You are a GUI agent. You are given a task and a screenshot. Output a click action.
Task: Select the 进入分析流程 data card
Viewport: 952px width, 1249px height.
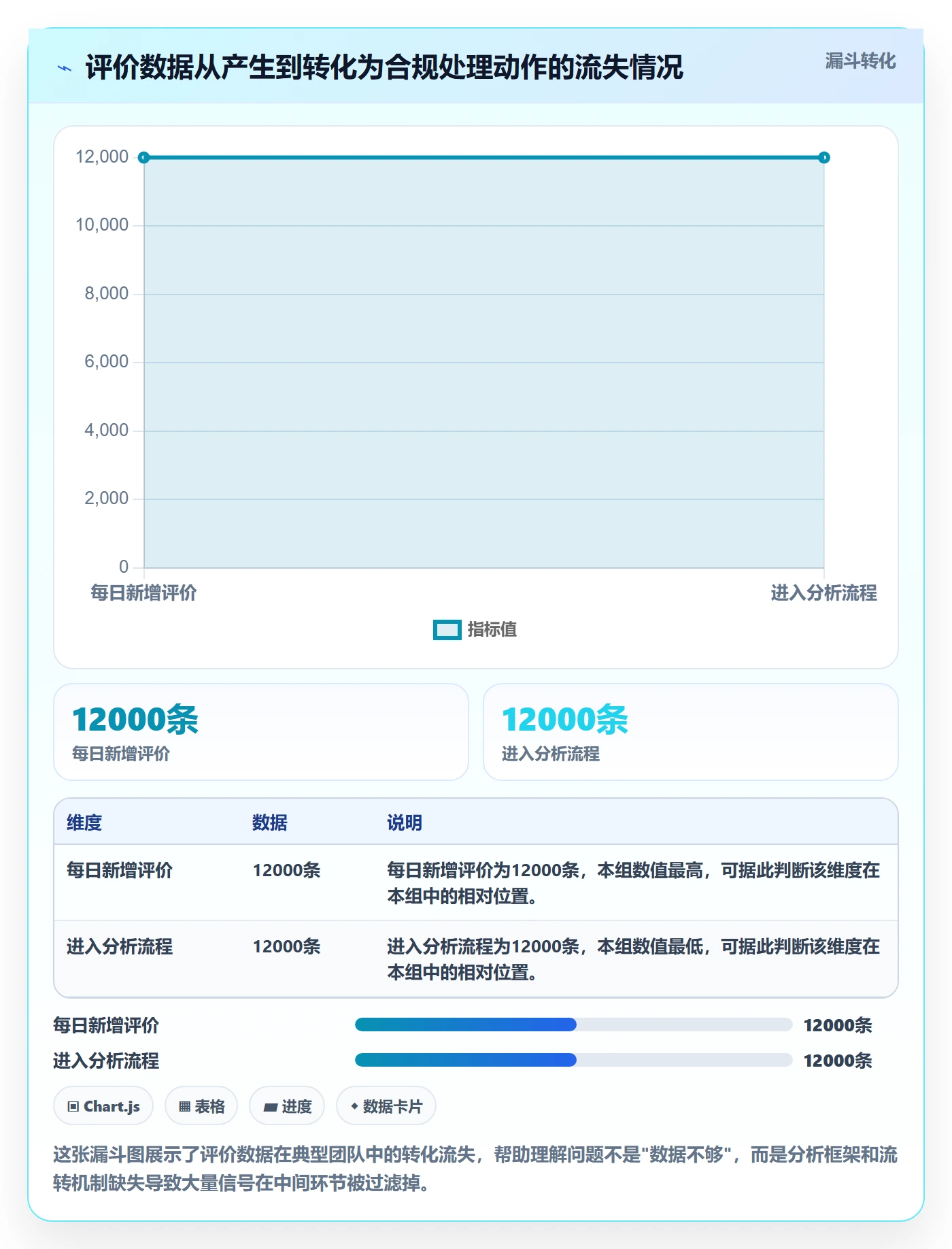point(691,732)
